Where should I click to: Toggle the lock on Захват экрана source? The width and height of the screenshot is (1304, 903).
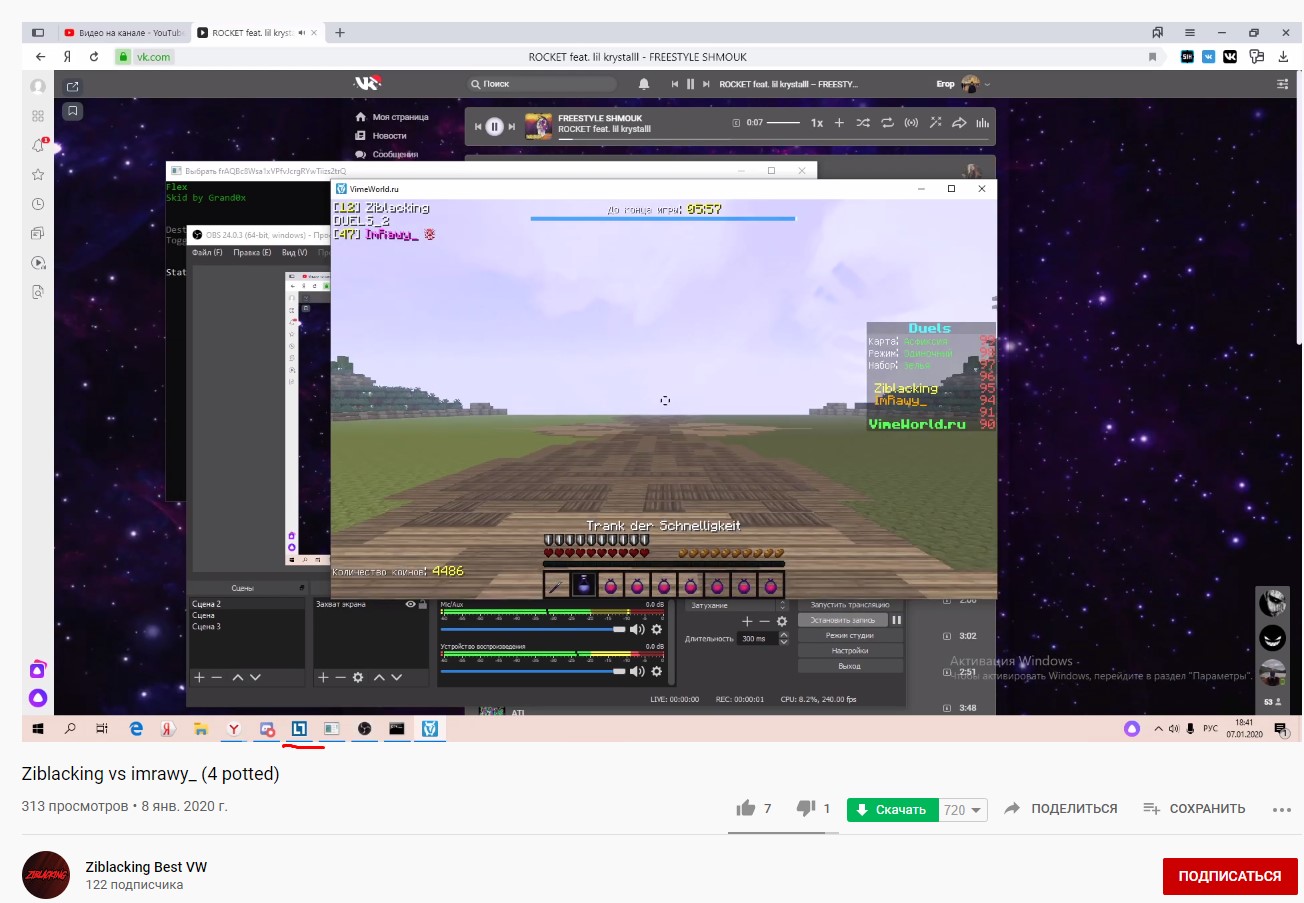coord(423,604)
